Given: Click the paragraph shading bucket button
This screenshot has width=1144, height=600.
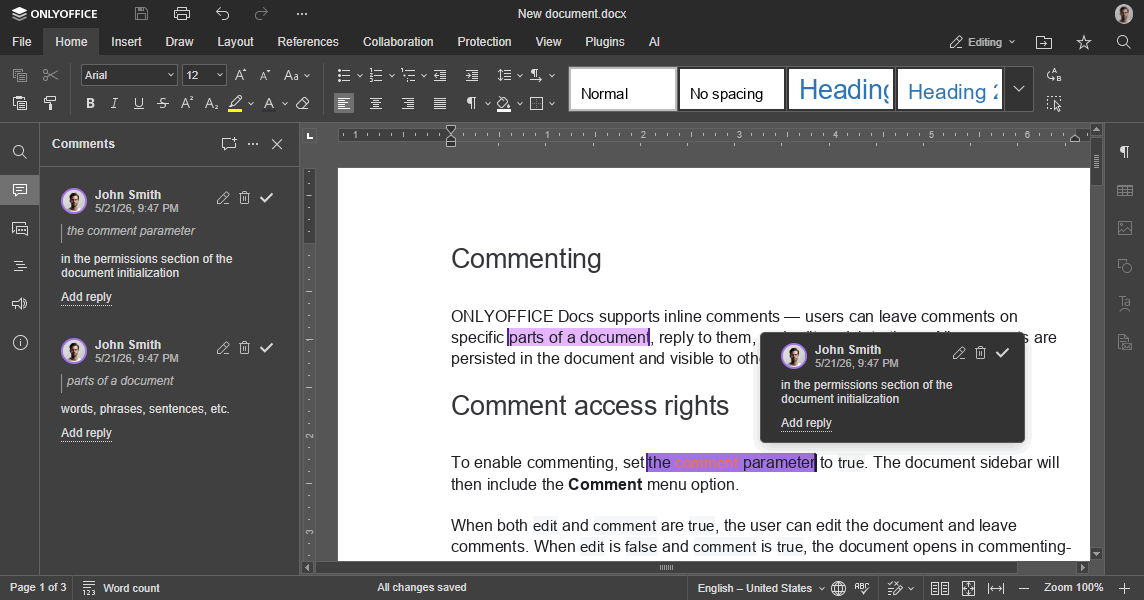Looking at the screenshot, I should click(503, 104).
